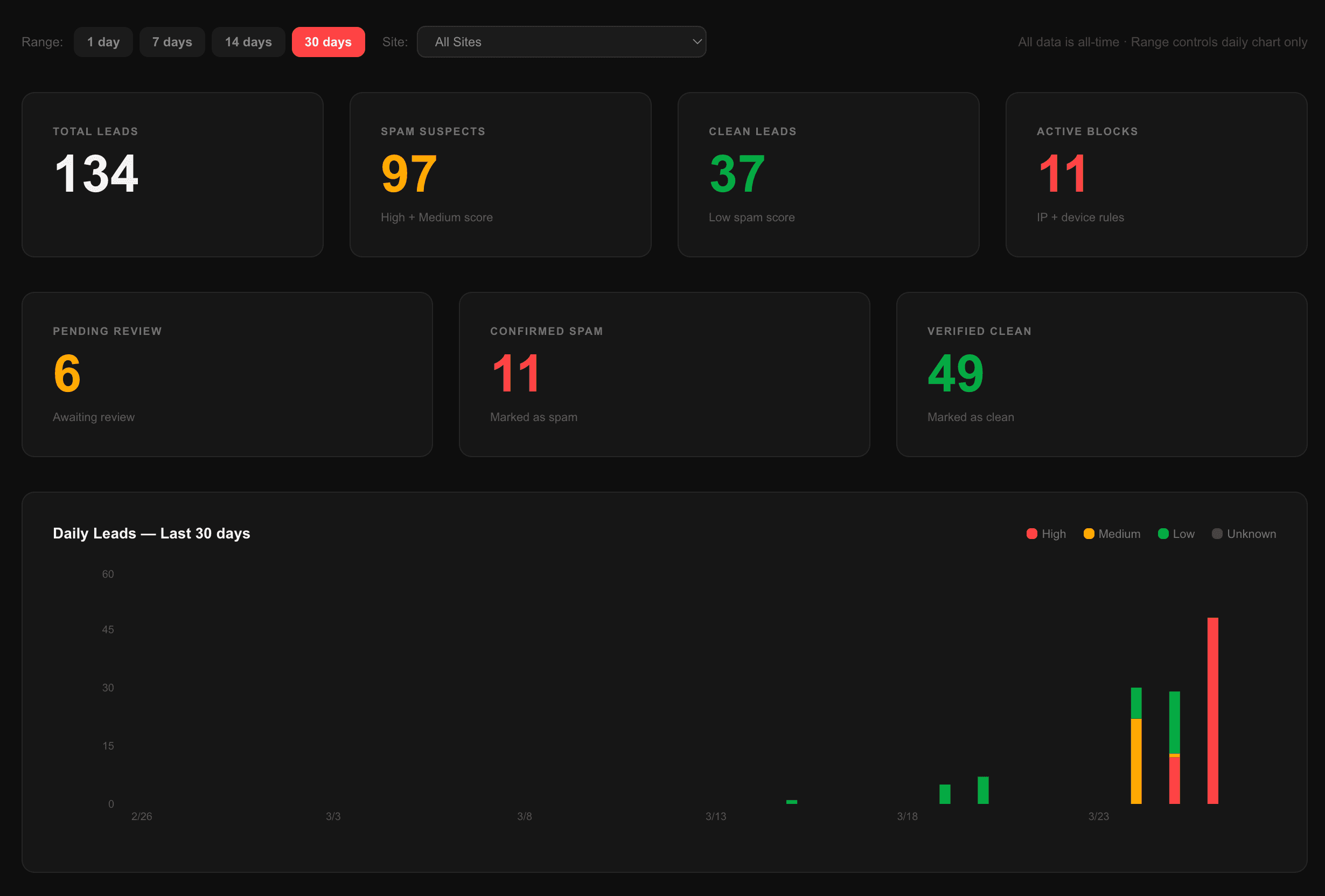1325x896 pixels.
Task: Click the red High legend dot
Action: 1031,534
